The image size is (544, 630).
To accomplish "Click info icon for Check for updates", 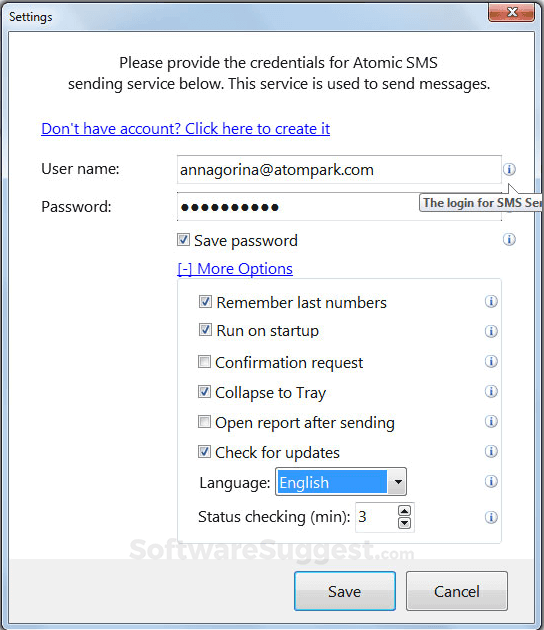I will tap(491, 451).
